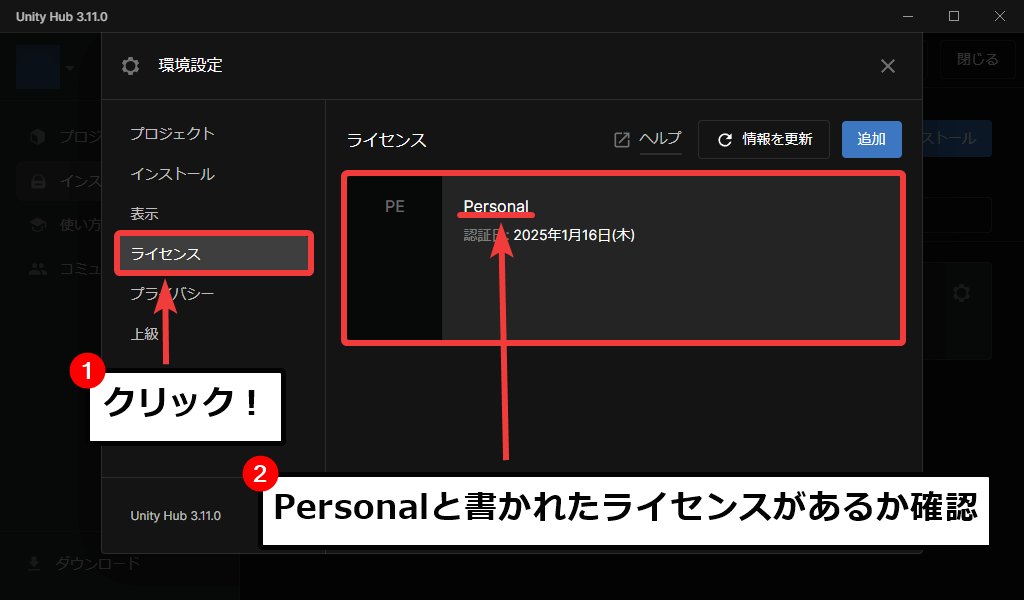Maximize the Unity Hub window
Image resolution: width=1024 pixels, height=600 pixels.
point(954,16)
